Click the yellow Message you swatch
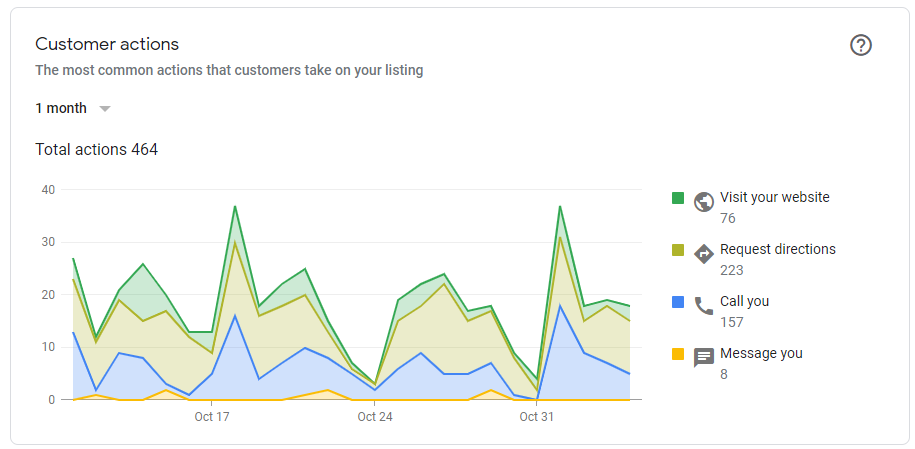This screenshot has width=915, height=449. tap(677, 354)
